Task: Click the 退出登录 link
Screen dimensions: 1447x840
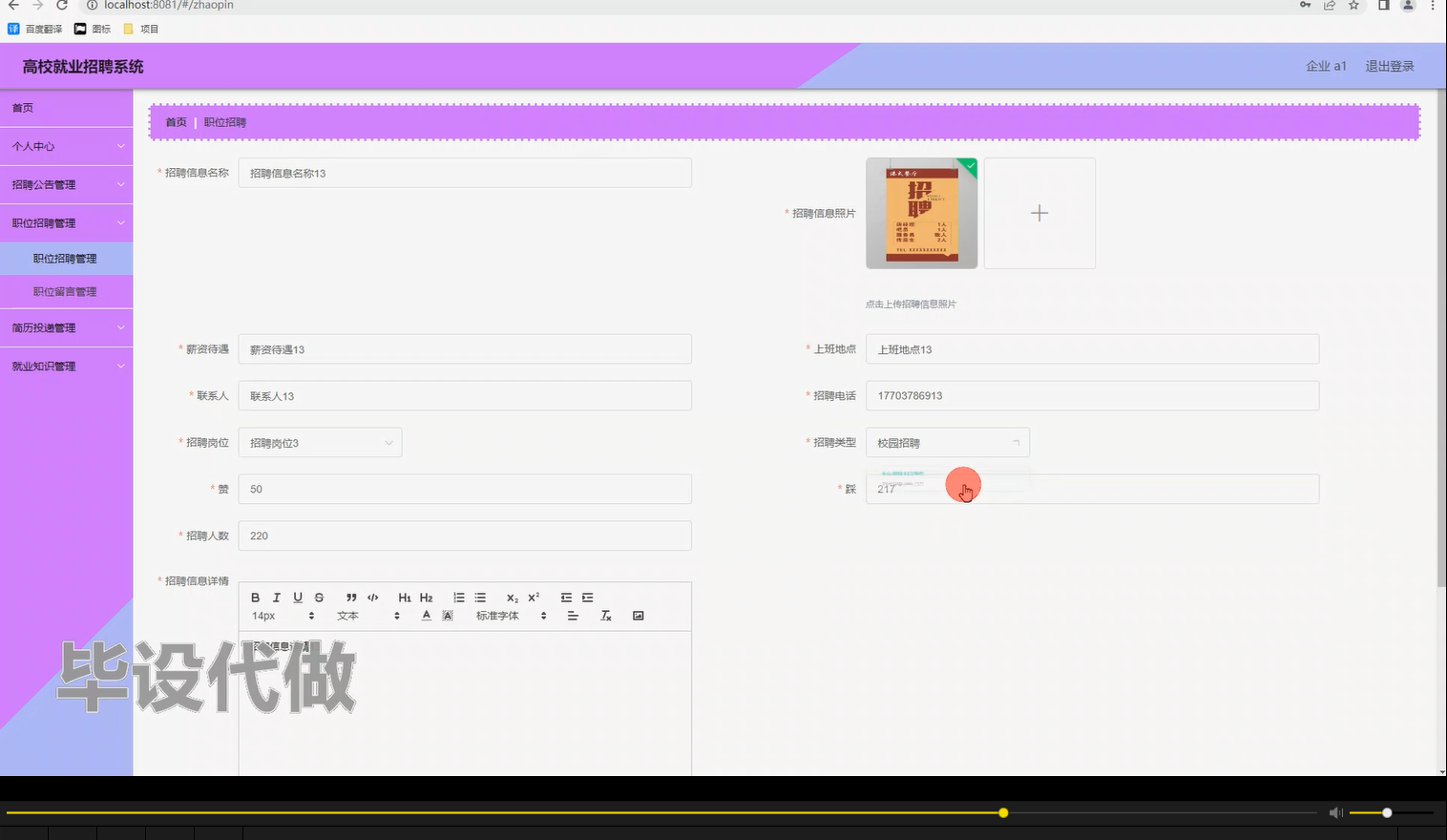Action: (x=1389, y=66)
